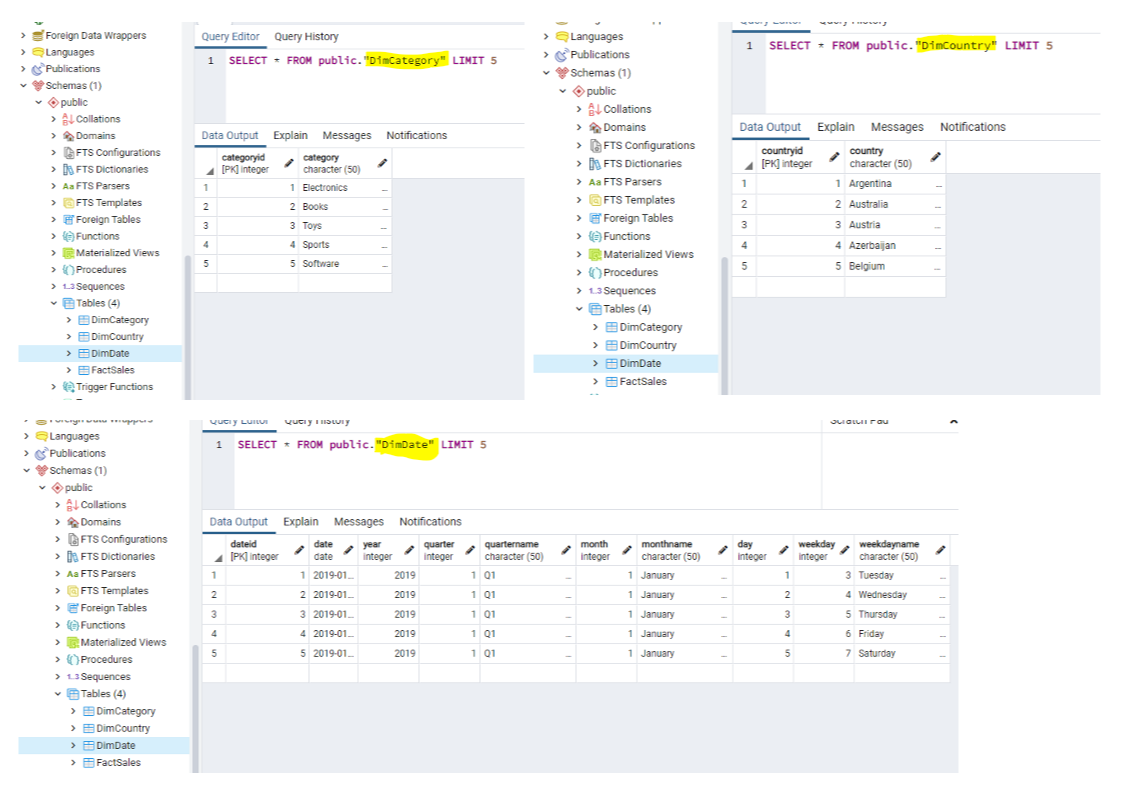The width and height of the screenshot is (1137, 790).
Task: Click the ellipsis button in the Toys cell
Action: pyautogui.click(x=384, y=227)
